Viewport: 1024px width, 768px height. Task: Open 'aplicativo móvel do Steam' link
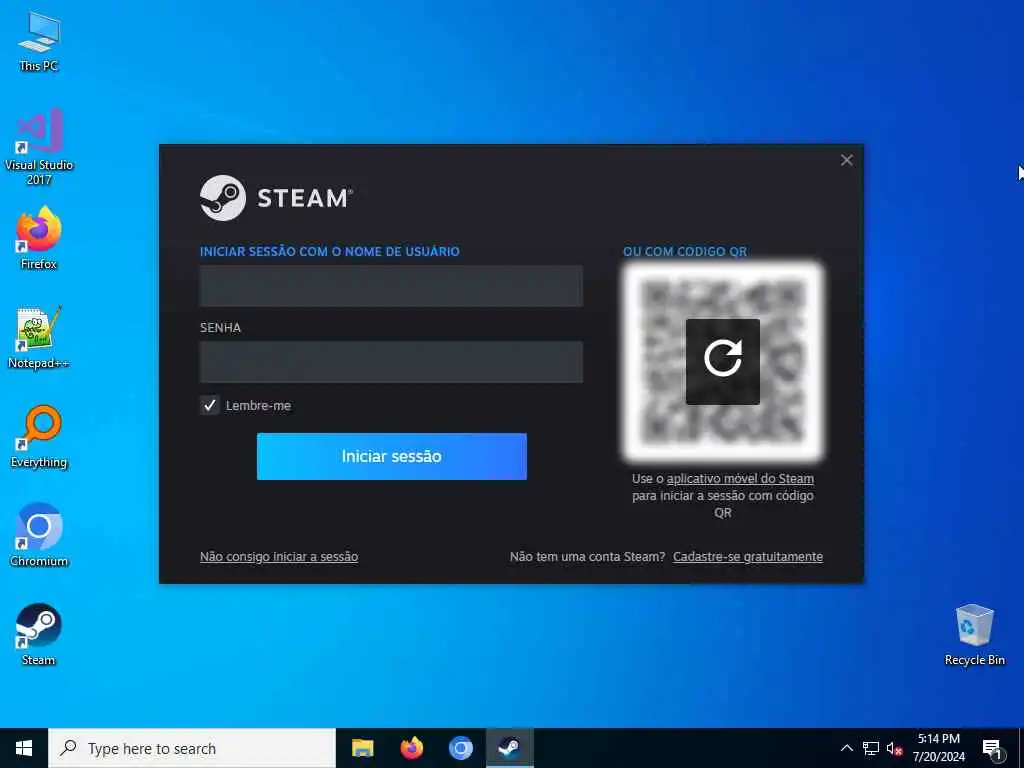(740, 479)
